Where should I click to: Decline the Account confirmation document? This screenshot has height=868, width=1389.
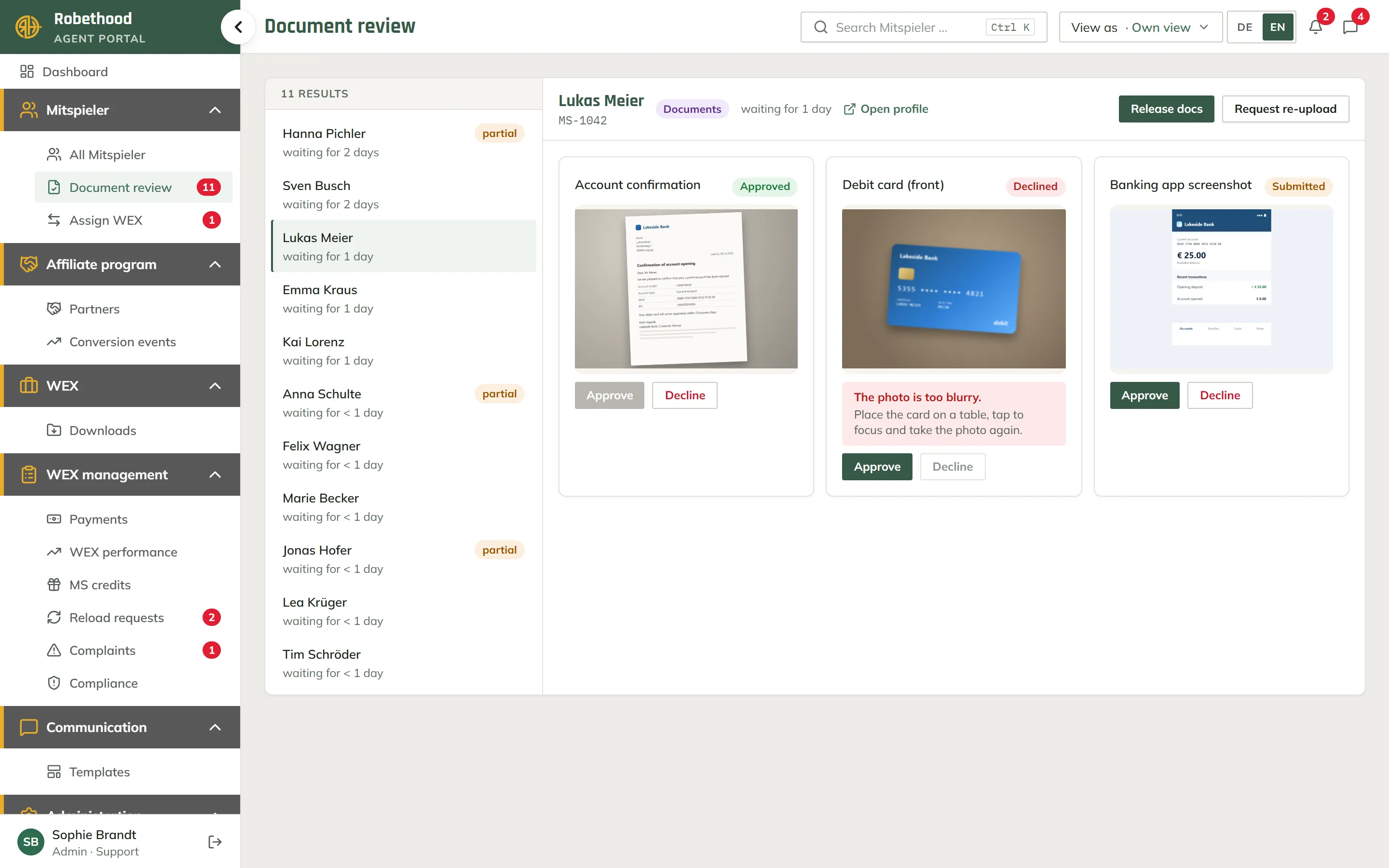coord(684,395)
